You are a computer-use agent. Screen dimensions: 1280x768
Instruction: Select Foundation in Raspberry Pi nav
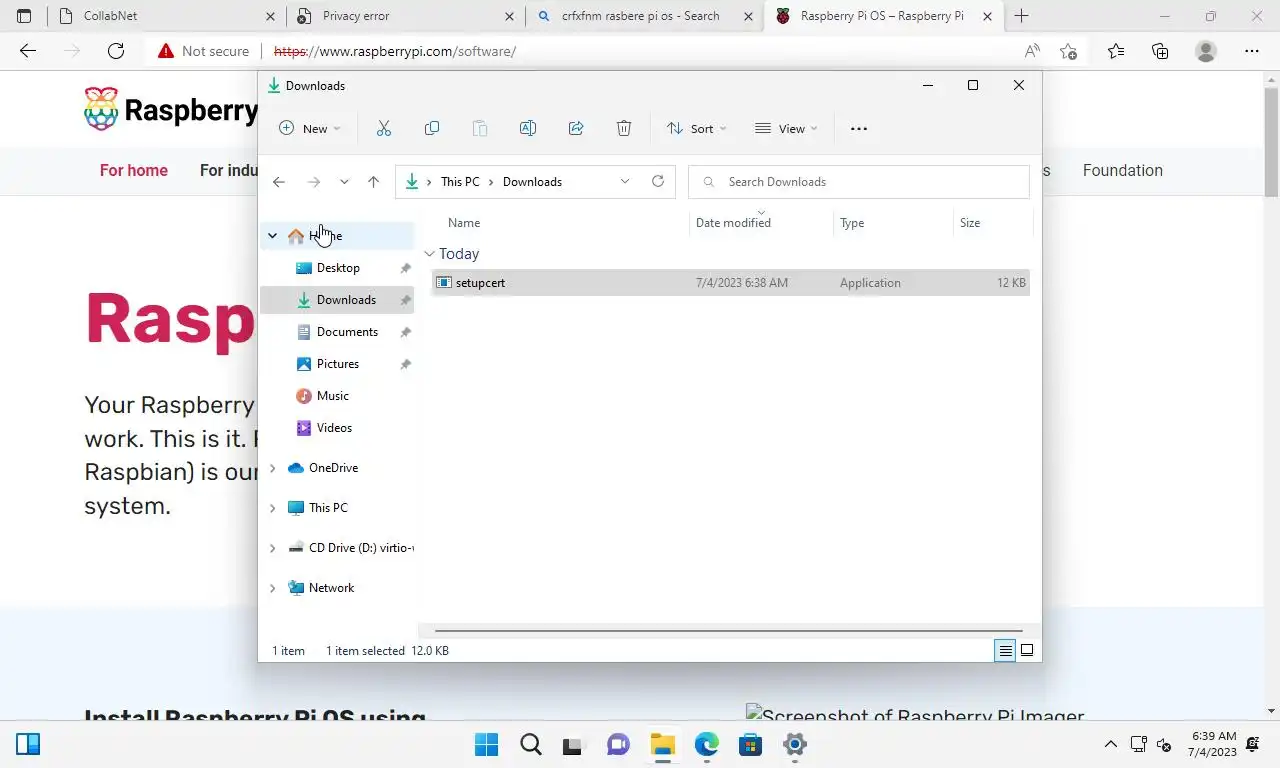point(1122,170)
